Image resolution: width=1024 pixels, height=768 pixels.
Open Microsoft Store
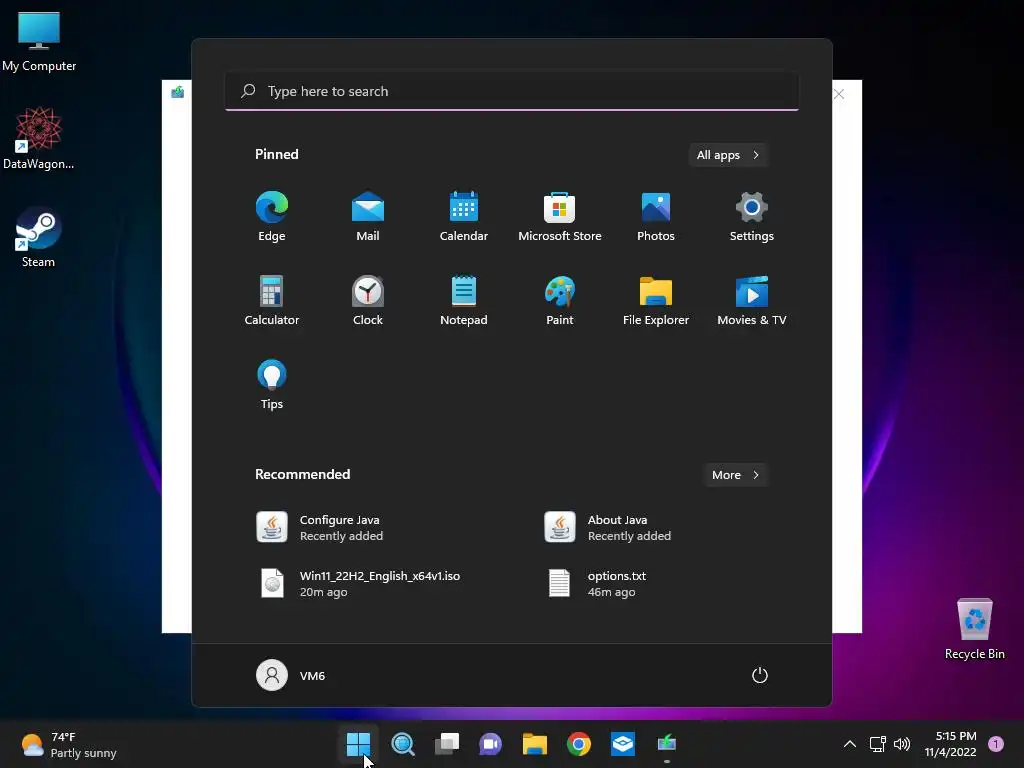coord(560,216)
